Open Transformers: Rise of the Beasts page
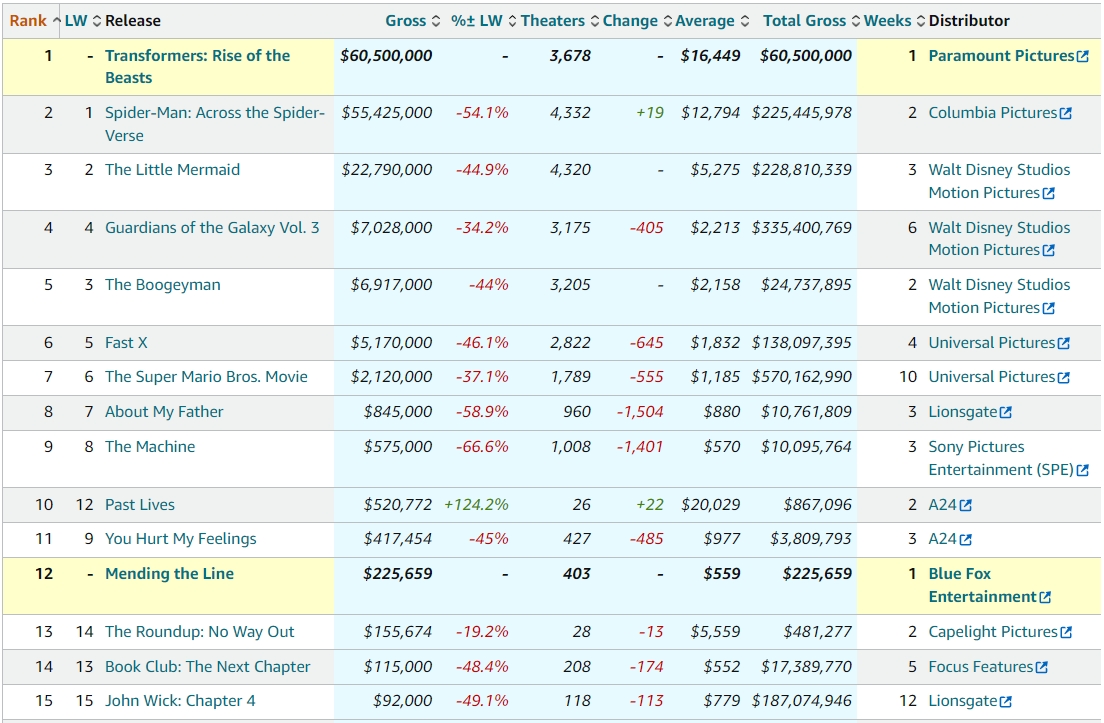The image size is (1104, 723). tap(197, 67)
